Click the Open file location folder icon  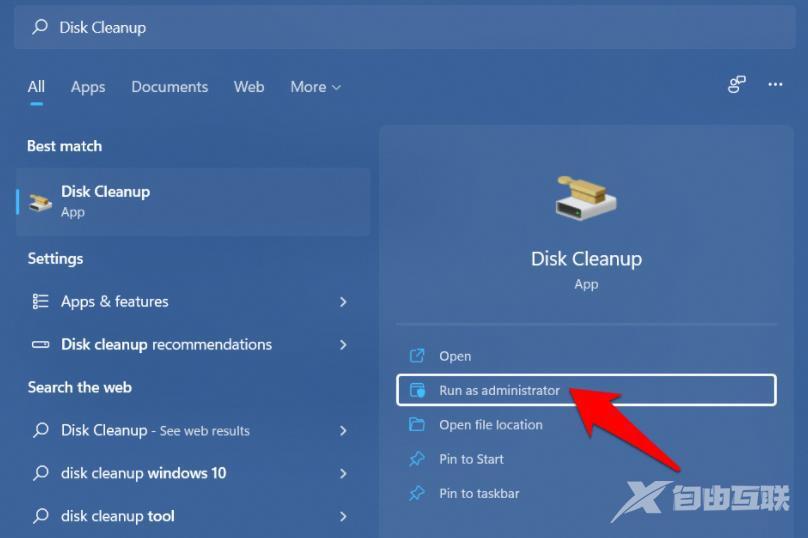pos(417,424)
